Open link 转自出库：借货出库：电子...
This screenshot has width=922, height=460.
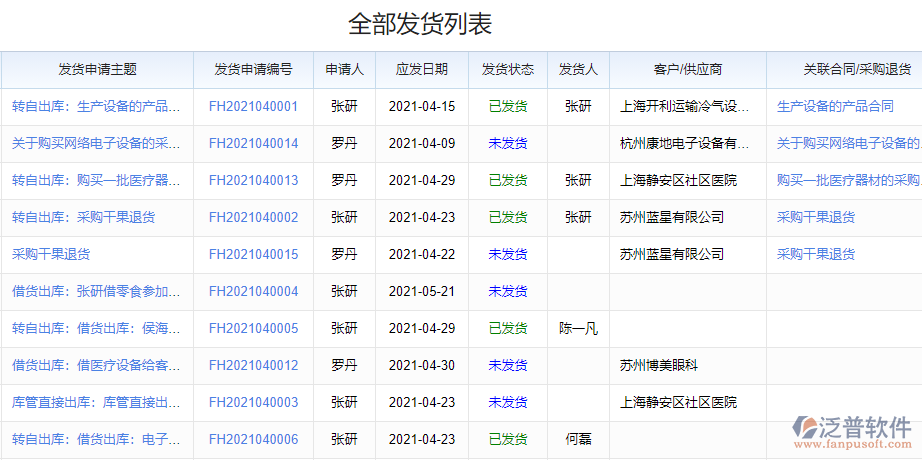point(96,440)
